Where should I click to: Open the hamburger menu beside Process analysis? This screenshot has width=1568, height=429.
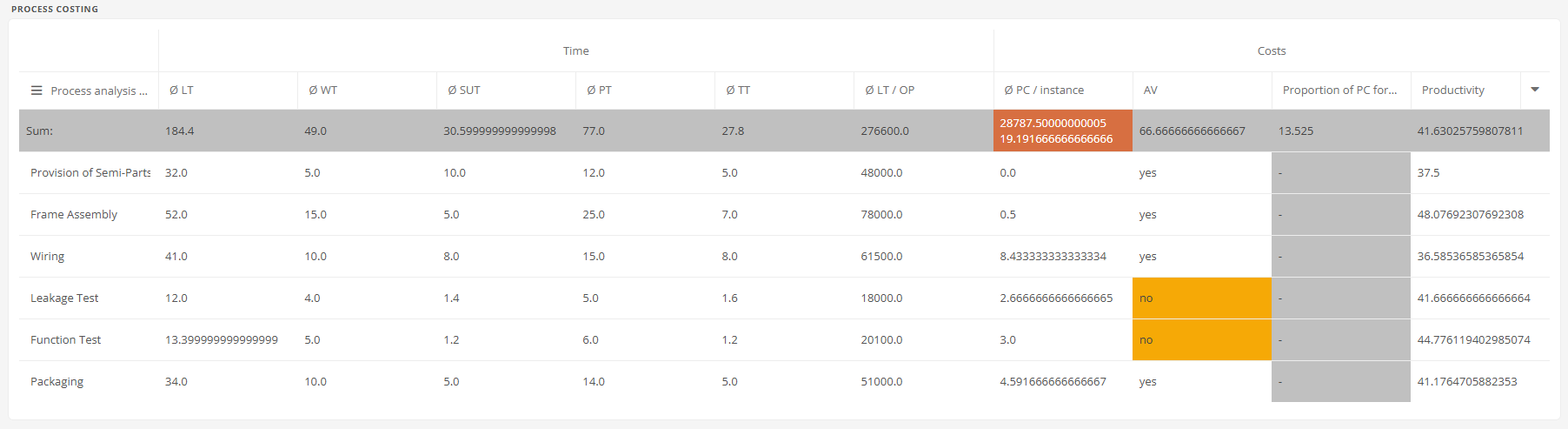pos(37,90)
